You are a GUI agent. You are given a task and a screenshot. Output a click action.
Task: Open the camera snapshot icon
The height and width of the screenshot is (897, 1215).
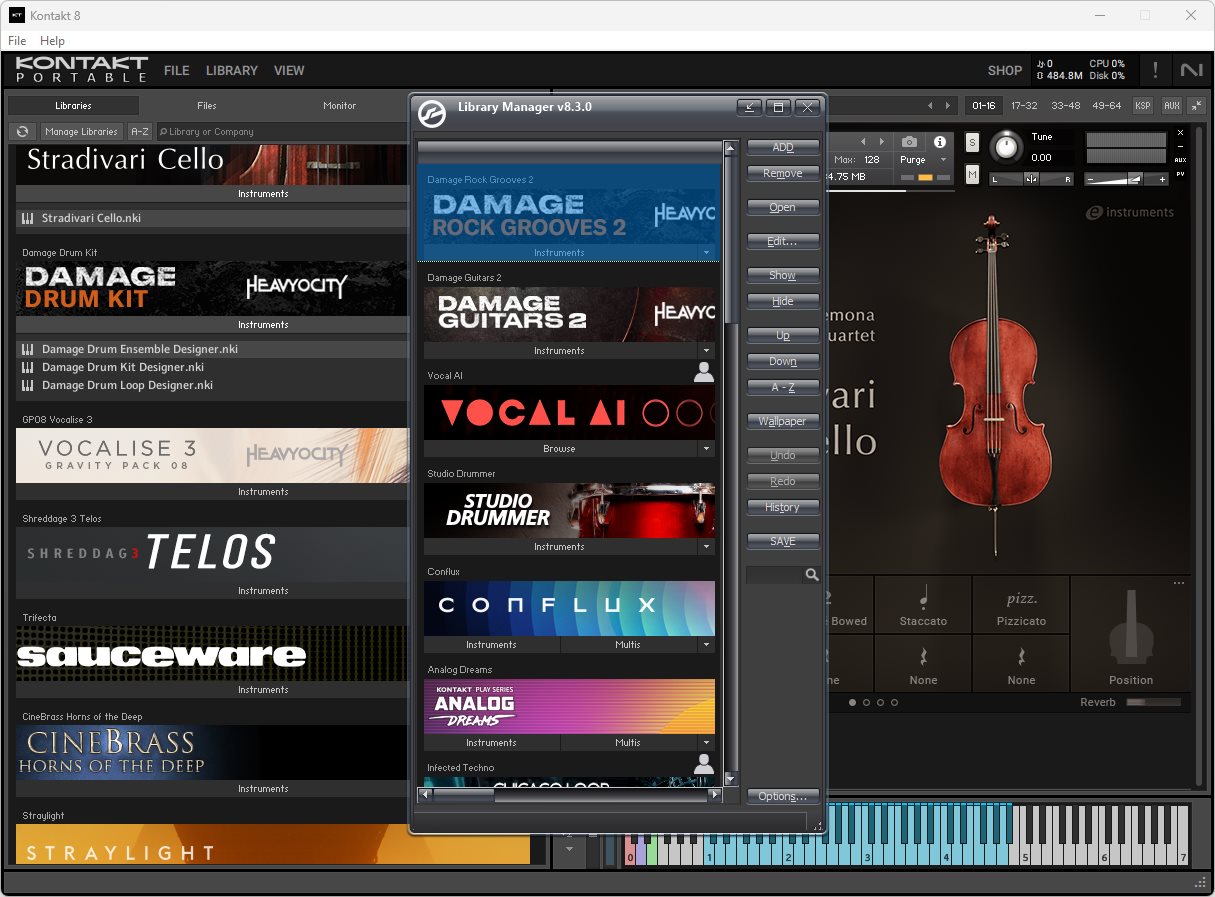pyautogui.click(x=909, y=142)
